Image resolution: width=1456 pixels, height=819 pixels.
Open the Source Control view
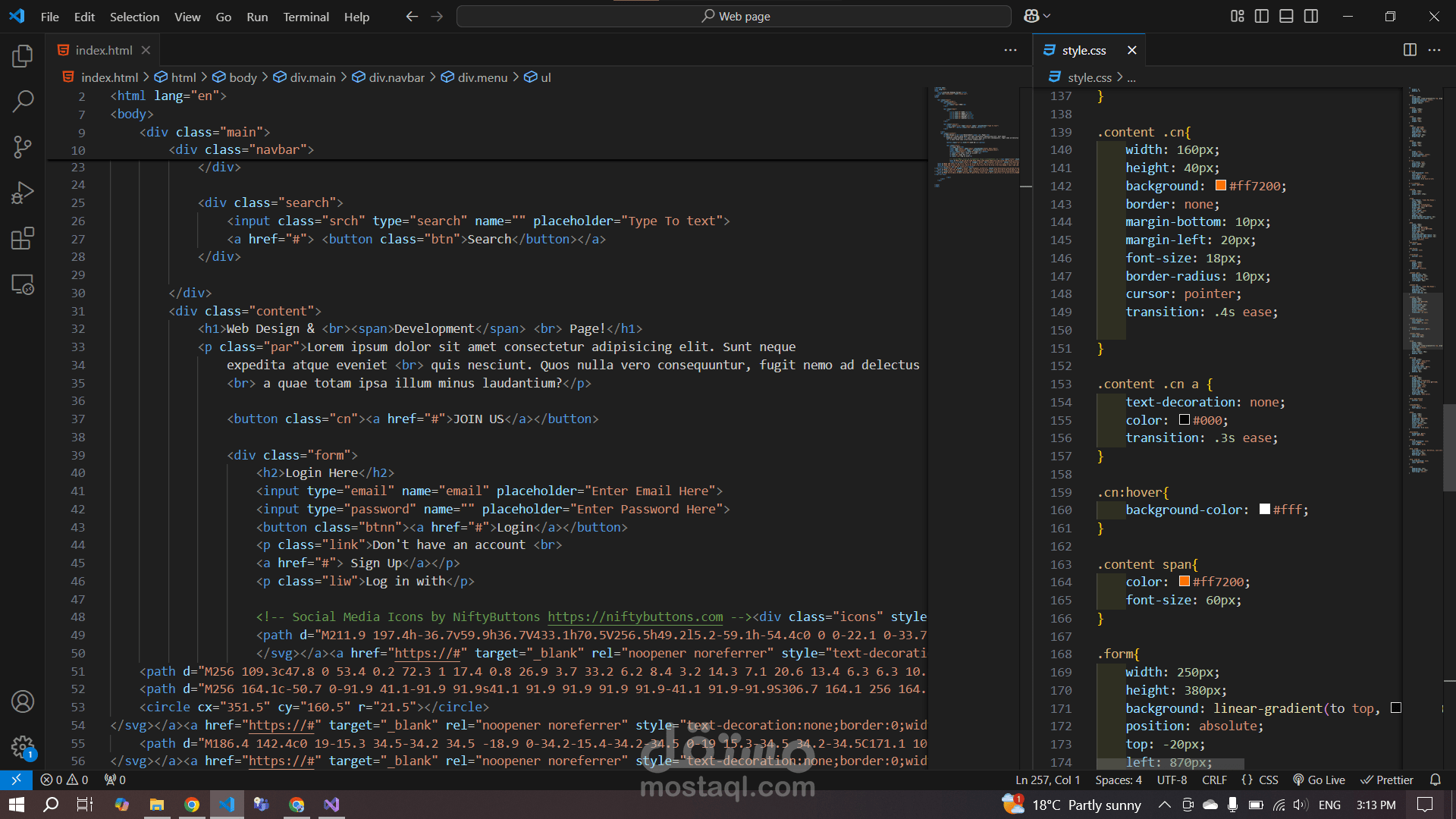[x=23, y=146]
